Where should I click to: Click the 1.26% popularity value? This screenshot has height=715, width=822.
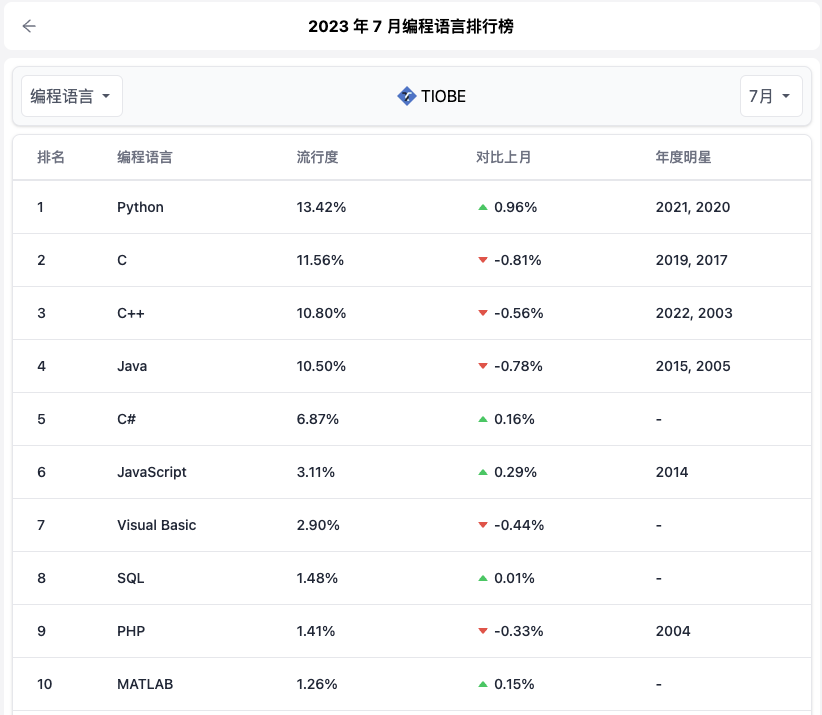point(317,684)
